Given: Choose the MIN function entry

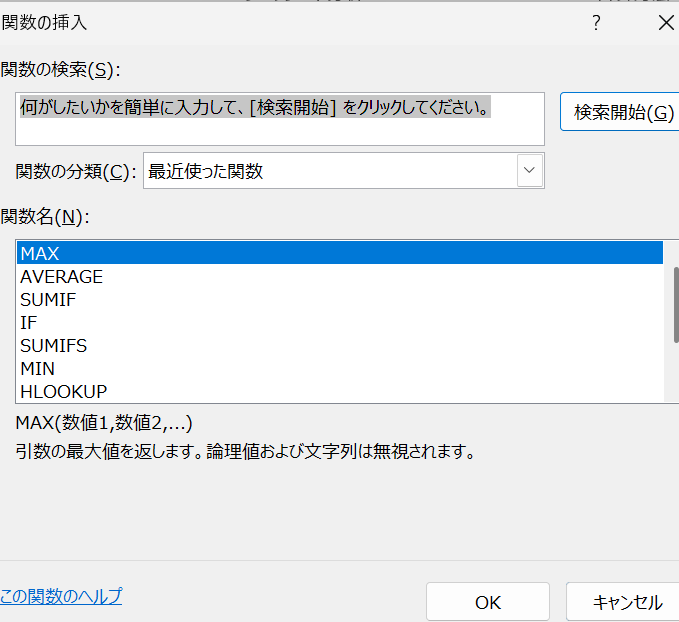Looking at the screenshot, I should (38, 369).
